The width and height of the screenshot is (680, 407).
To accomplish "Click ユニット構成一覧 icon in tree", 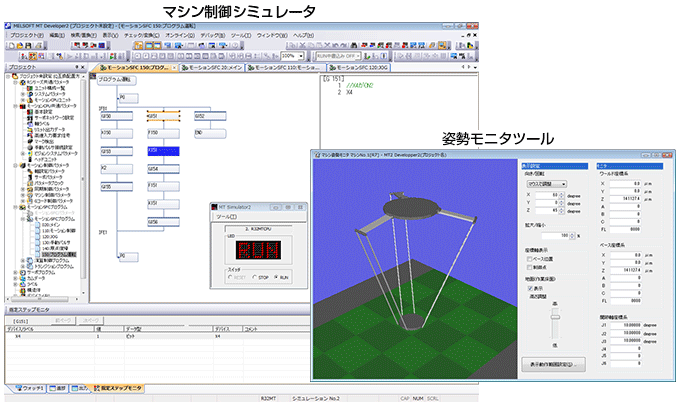I will [x=30, y=88].
